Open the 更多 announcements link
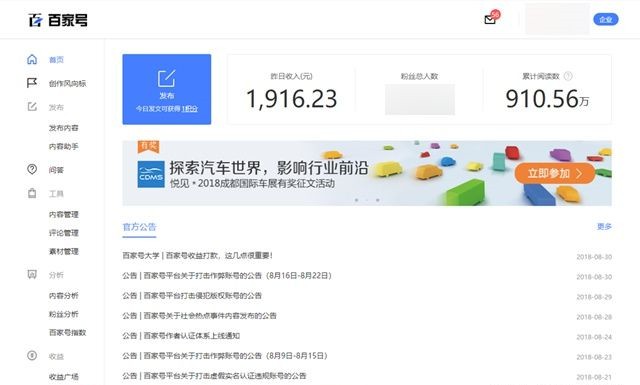The height and width of the screenshot is (385, 640). (x=604, y=227)
